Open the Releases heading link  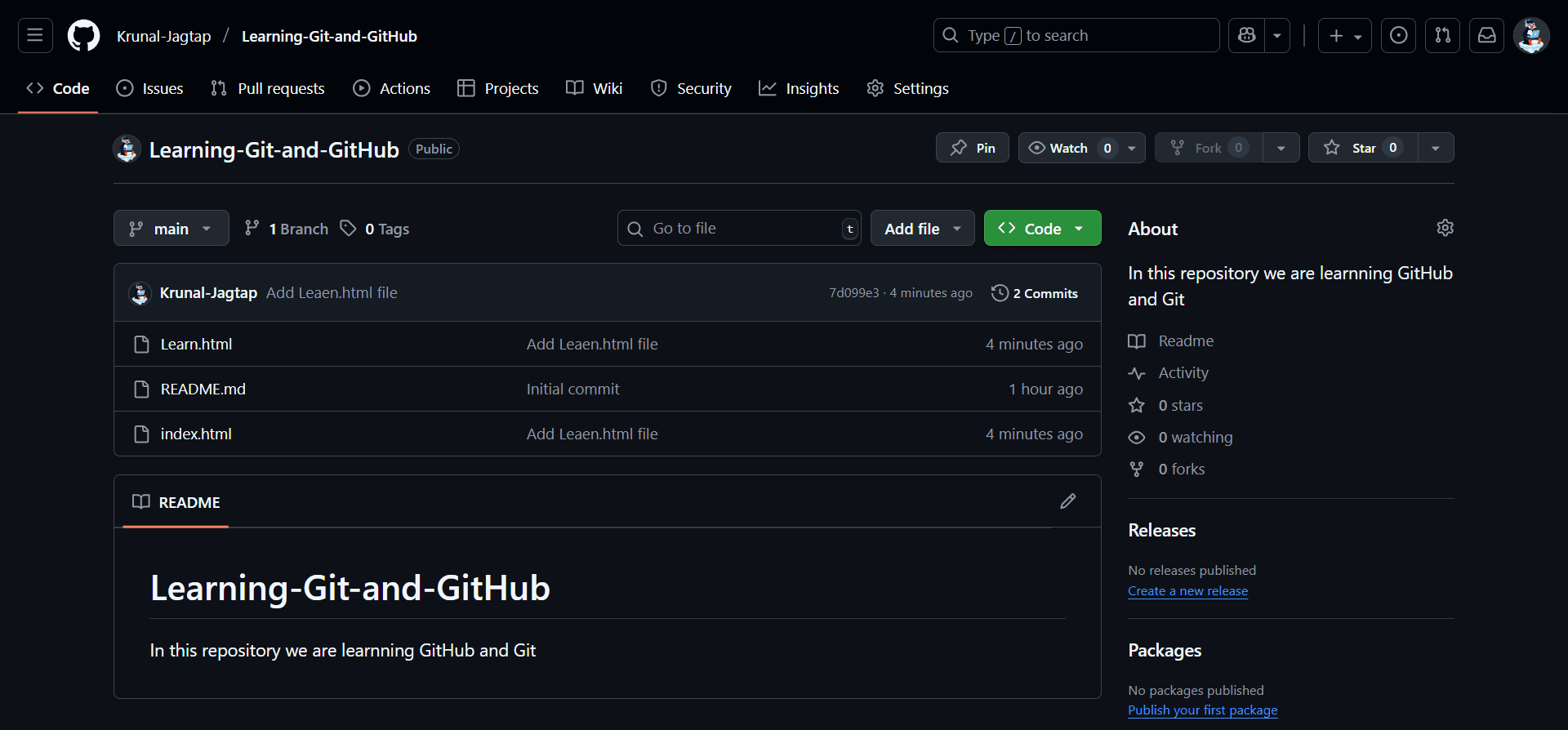pyautogui.click(x=1161, y=530)
